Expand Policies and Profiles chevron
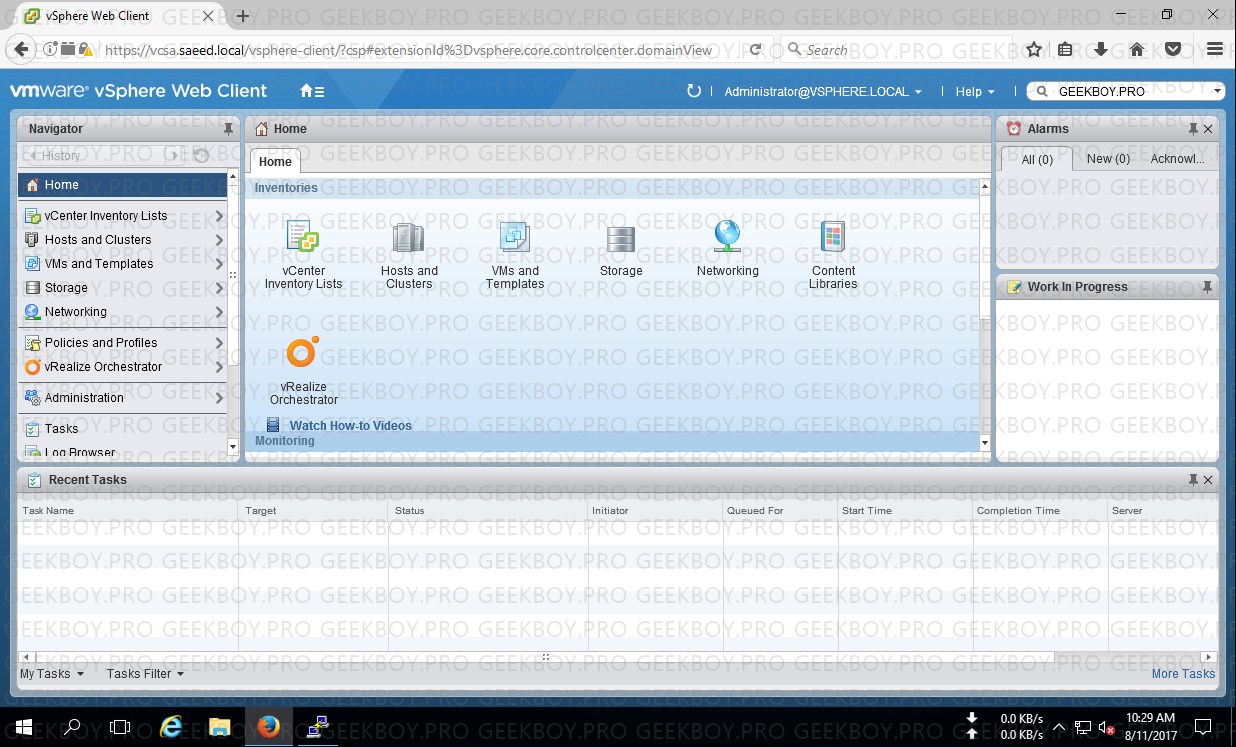This screenshot has width=1236, height=747. pyautogui.click(x=219, y=343)
